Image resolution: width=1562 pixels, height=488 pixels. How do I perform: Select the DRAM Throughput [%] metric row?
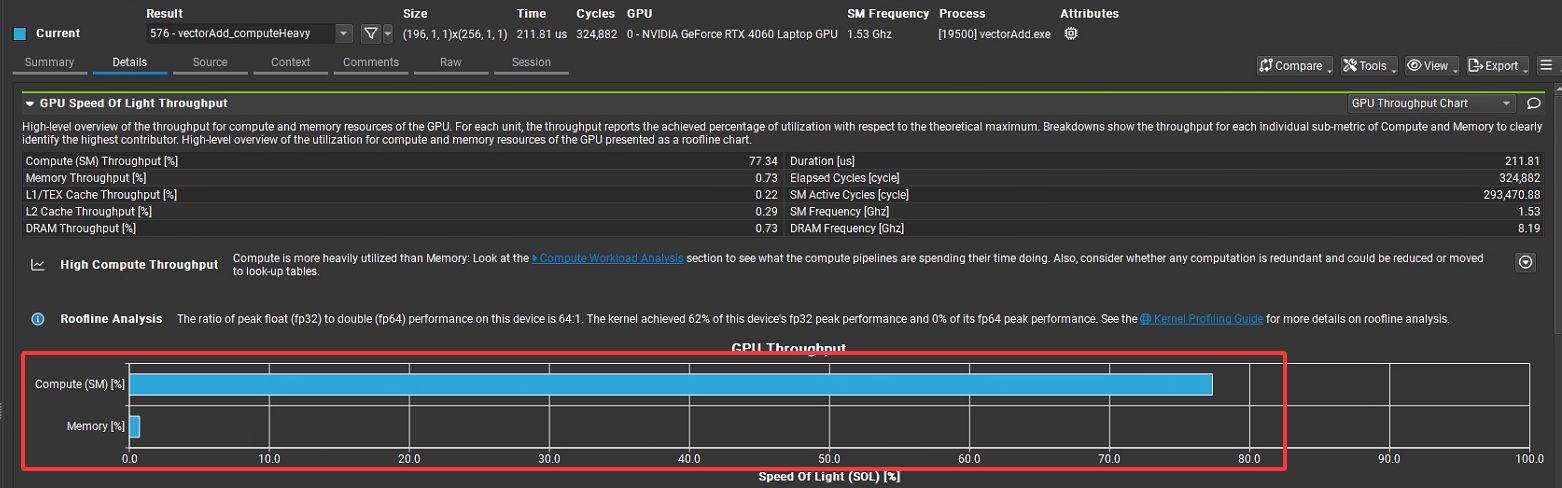[403, 229]
